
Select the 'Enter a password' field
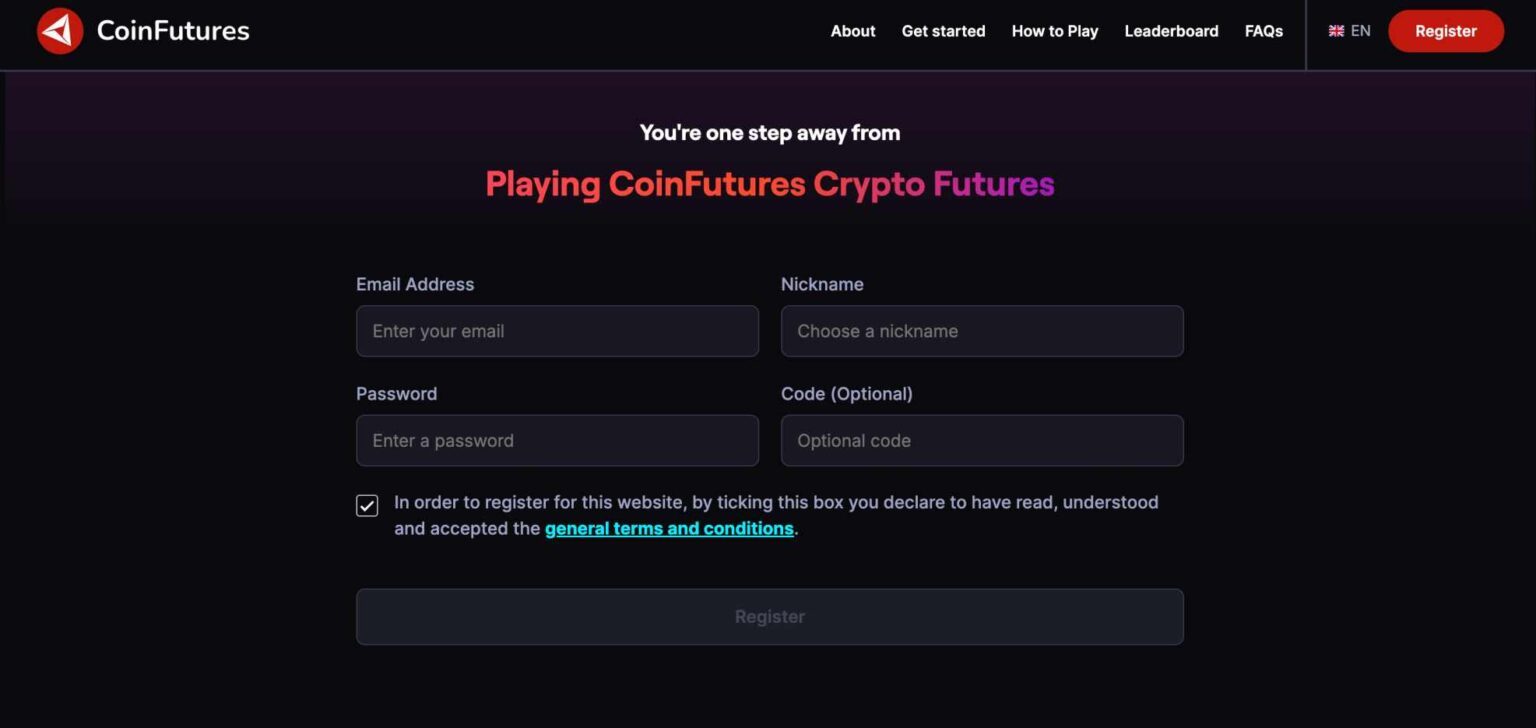tap(557, 441)
